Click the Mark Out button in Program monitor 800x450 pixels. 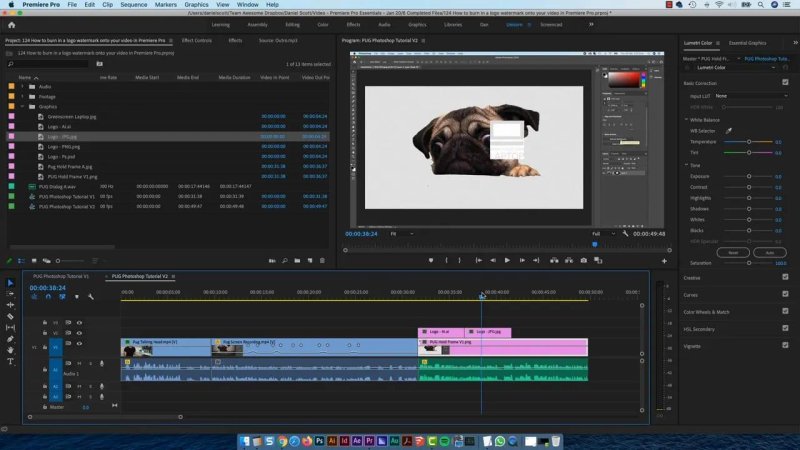point(460,260)
